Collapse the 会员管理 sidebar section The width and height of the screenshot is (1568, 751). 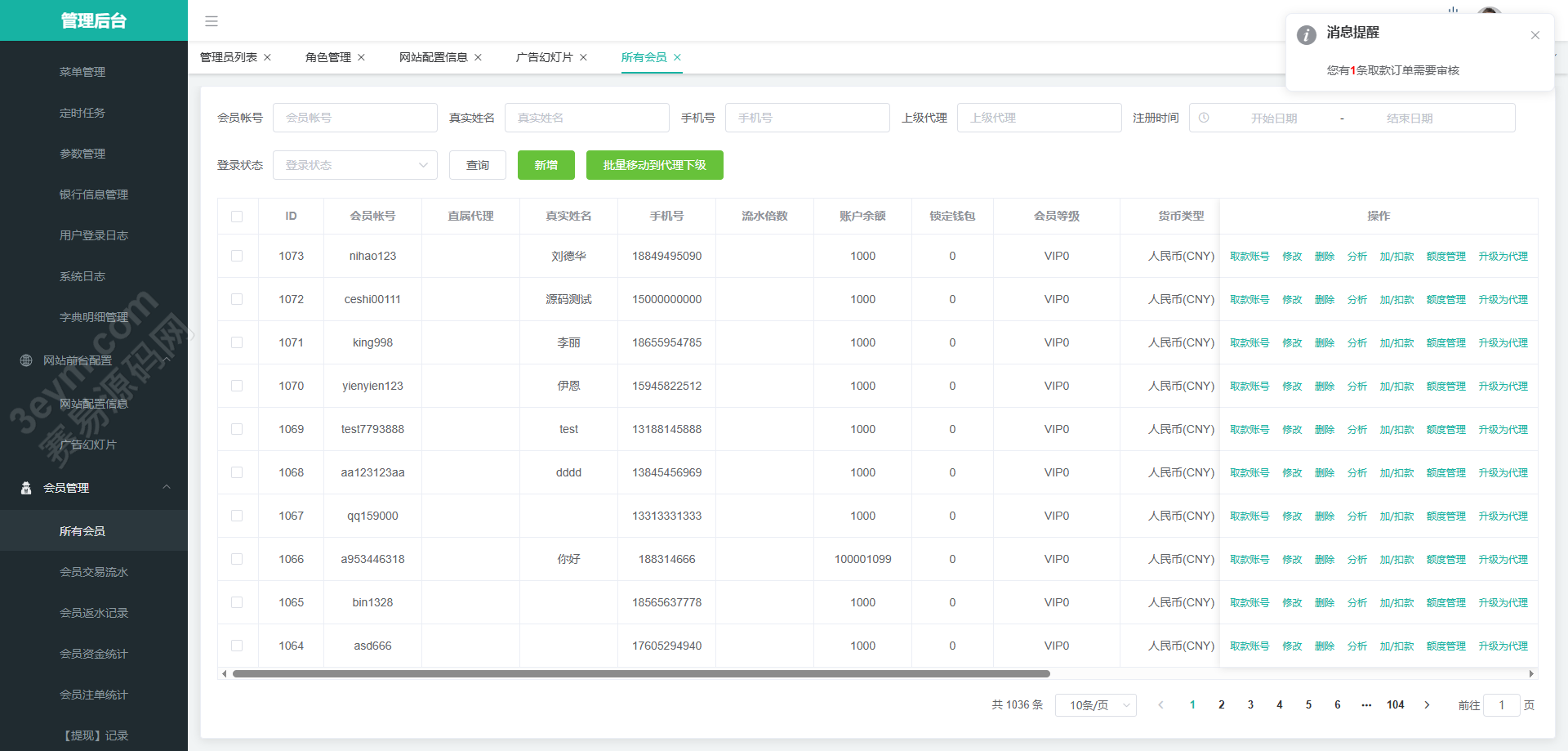pos(167,487)
